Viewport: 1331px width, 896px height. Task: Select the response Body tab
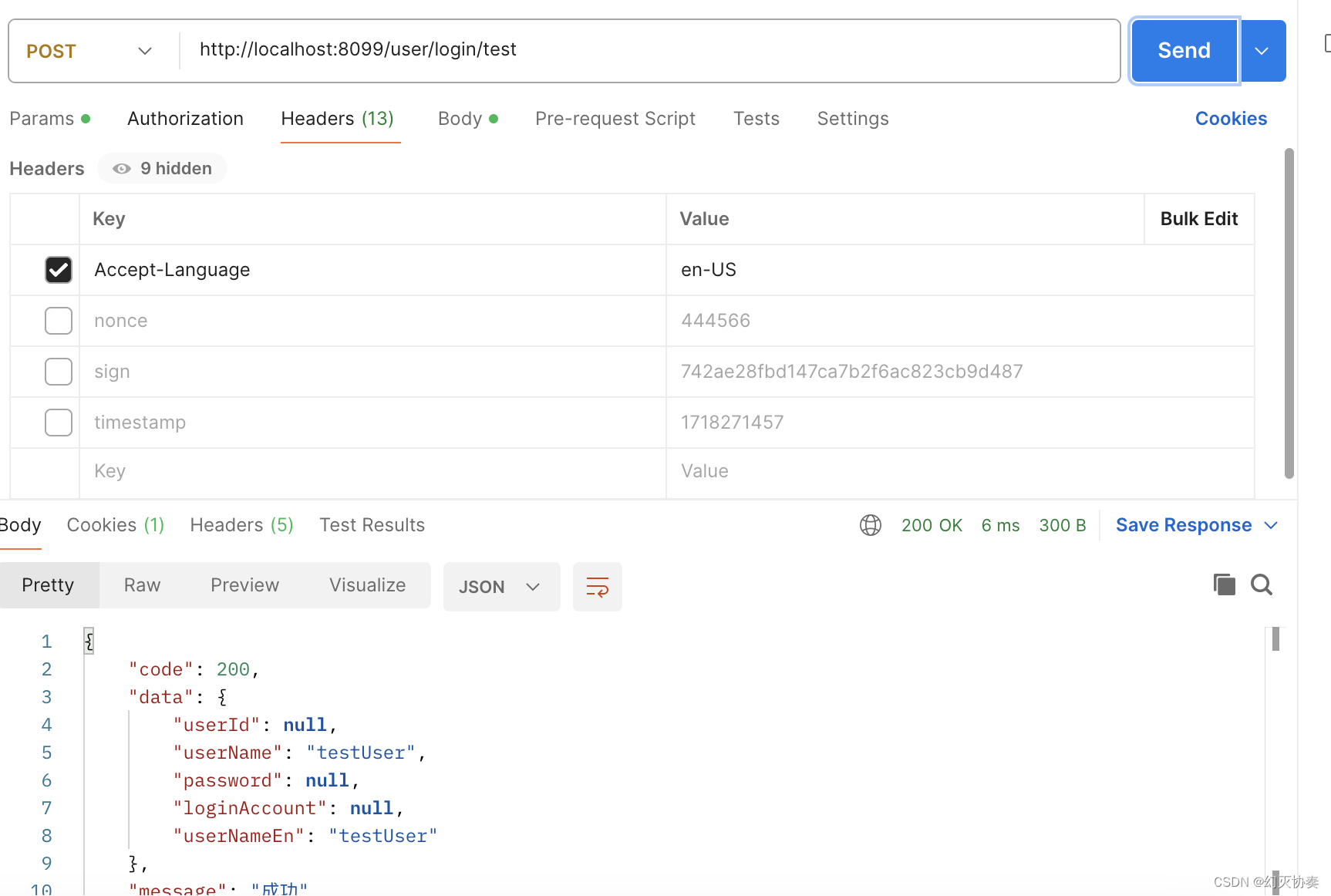20,525
